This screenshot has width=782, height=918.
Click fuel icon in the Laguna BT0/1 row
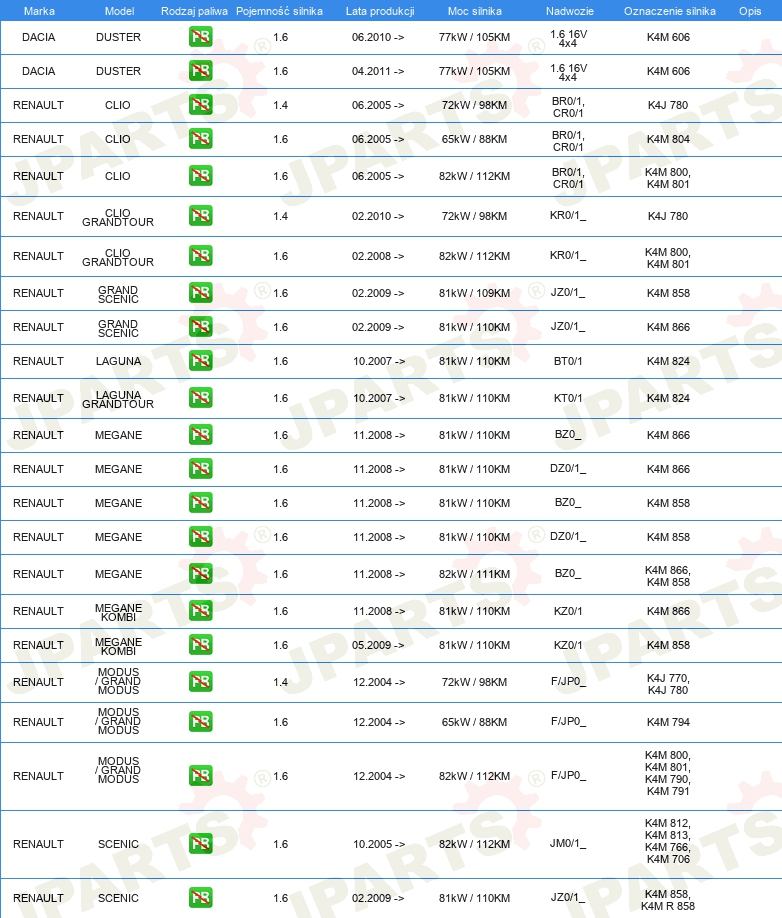tap(201, 361)
